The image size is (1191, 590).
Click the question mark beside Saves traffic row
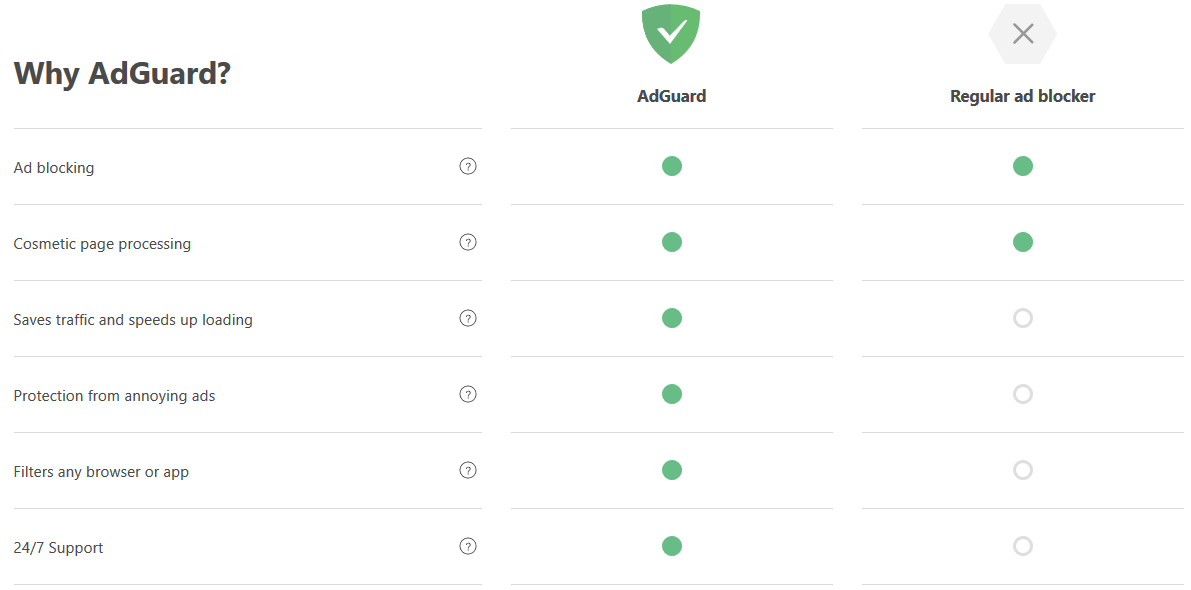click(467, 318)
